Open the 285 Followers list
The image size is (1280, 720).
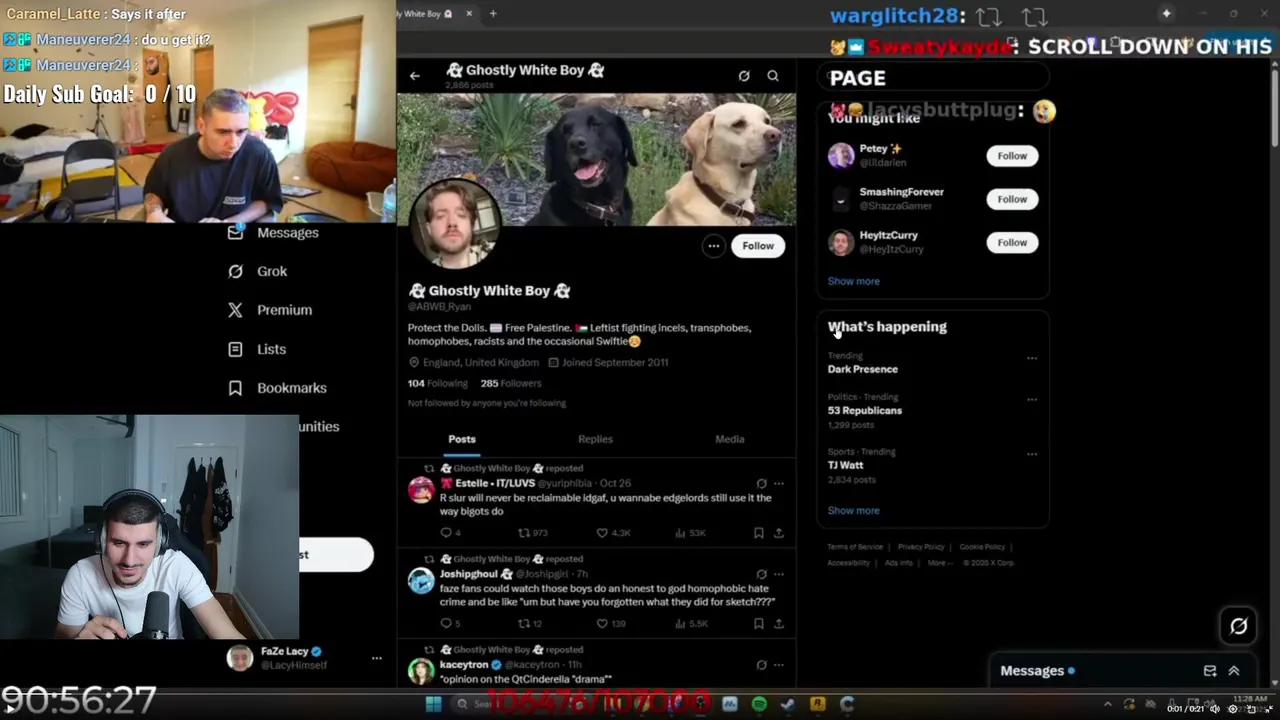[510, 383]
